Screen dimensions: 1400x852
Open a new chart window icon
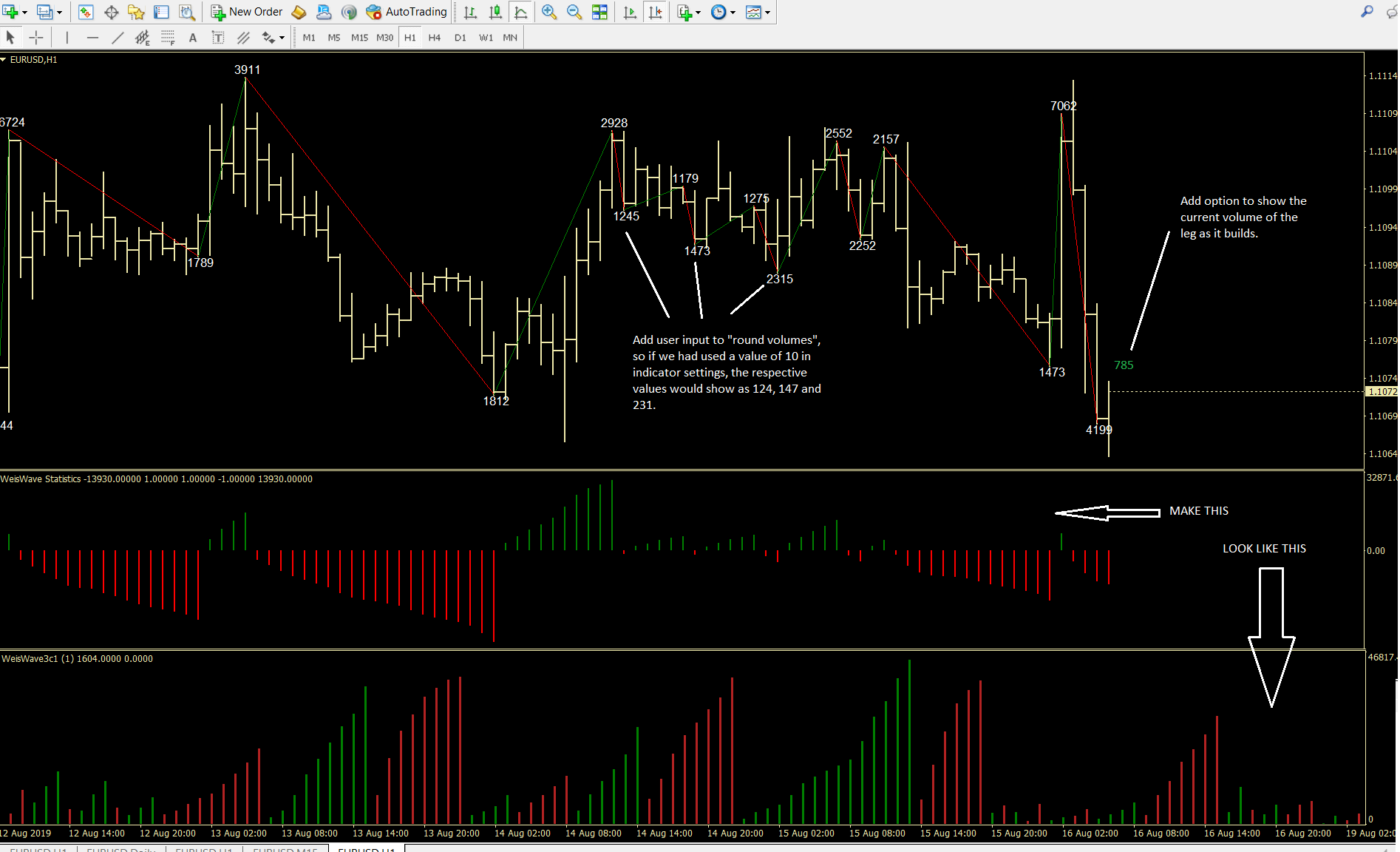click(x=10, y=12)
